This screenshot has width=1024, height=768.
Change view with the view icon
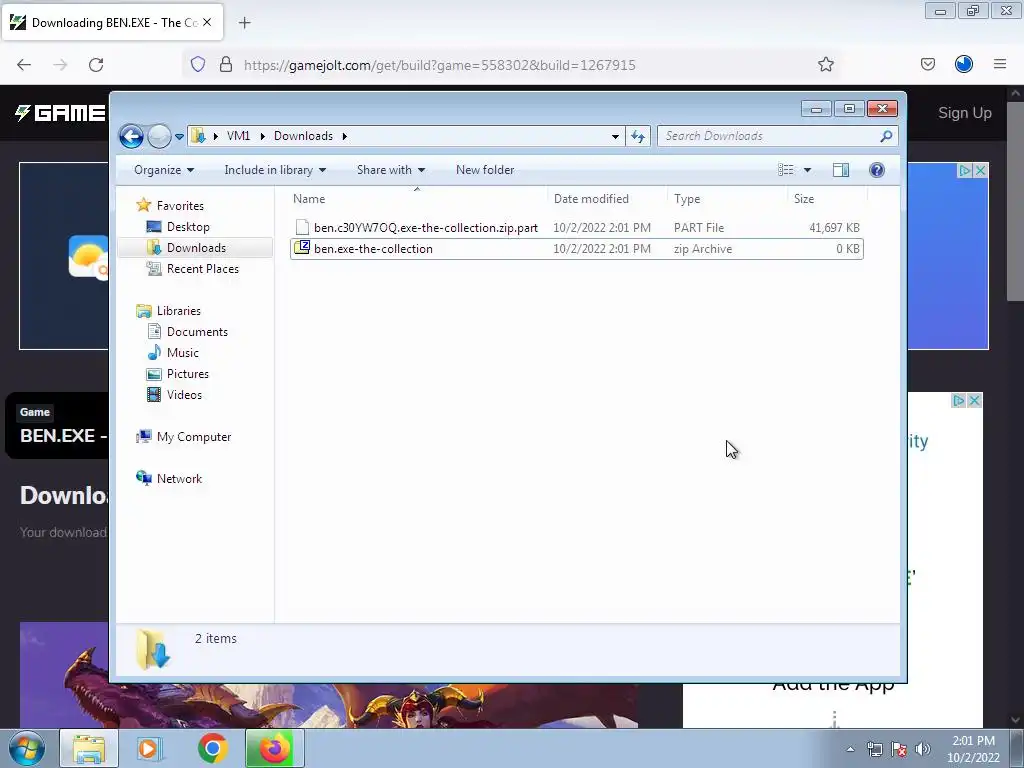tap(786, 170)
